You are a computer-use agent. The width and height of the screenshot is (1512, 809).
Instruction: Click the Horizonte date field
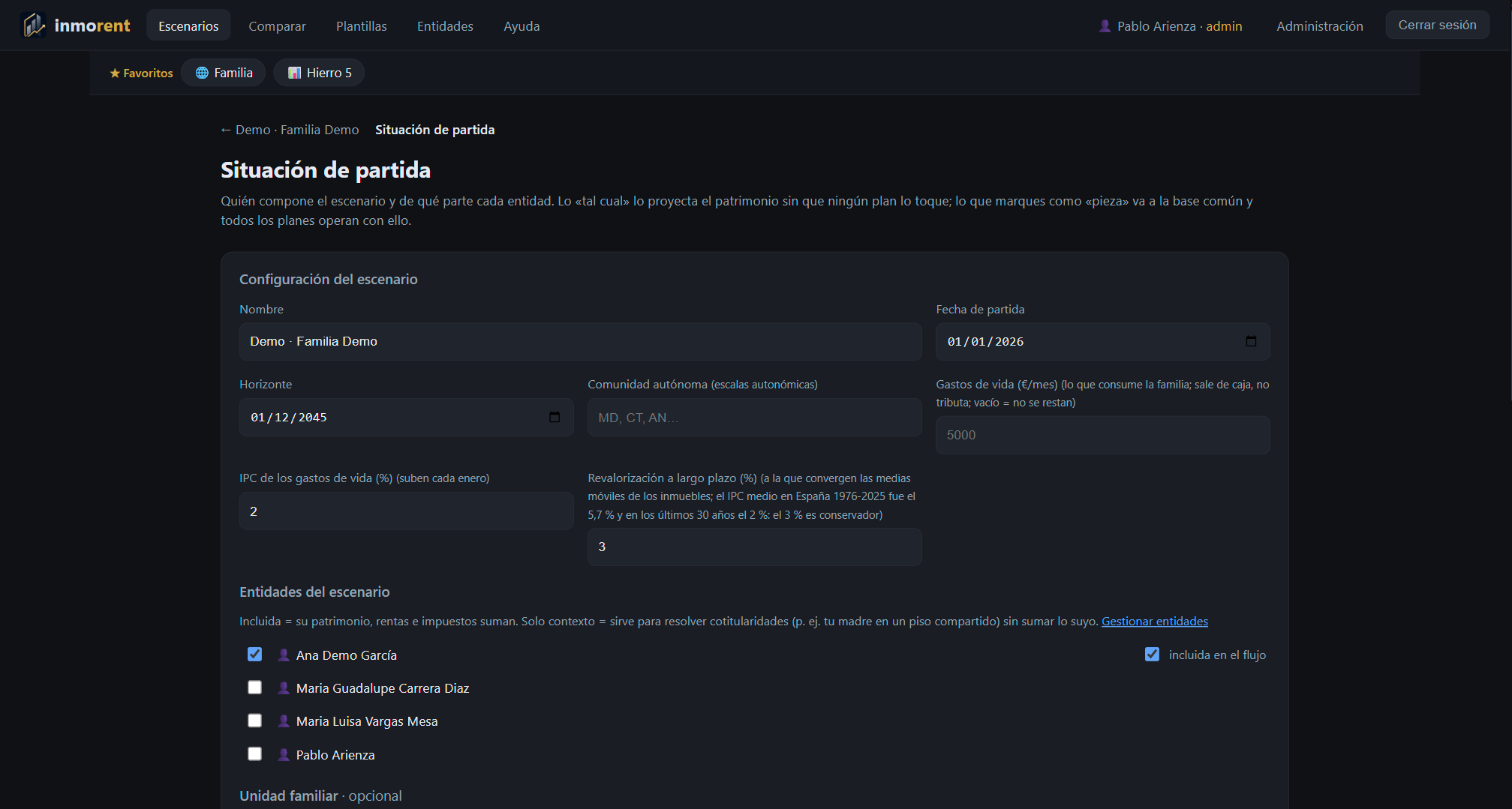pyautogui.click(x=407, y=417)
